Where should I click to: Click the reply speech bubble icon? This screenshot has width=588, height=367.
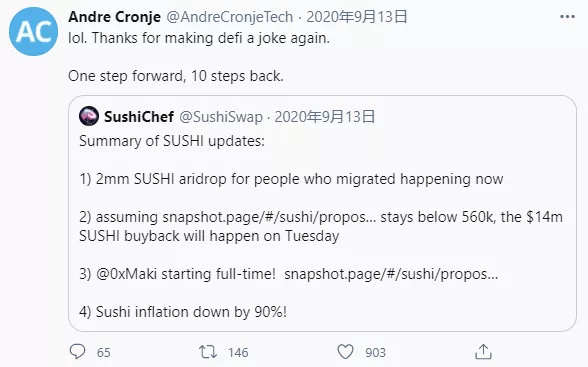pyautogui.click(x=78, y=352)
